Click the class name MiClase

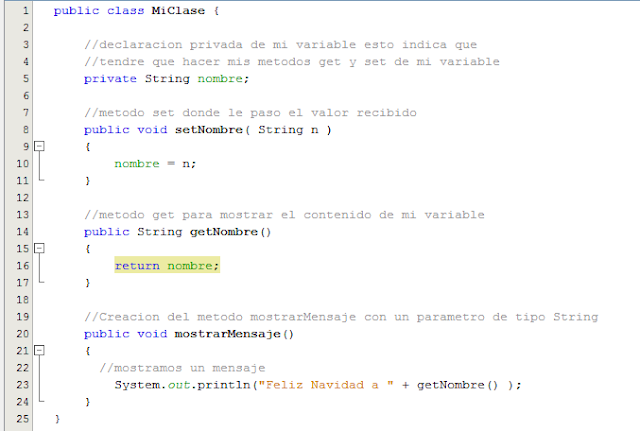pyautogui.click(x=178, y=11)
